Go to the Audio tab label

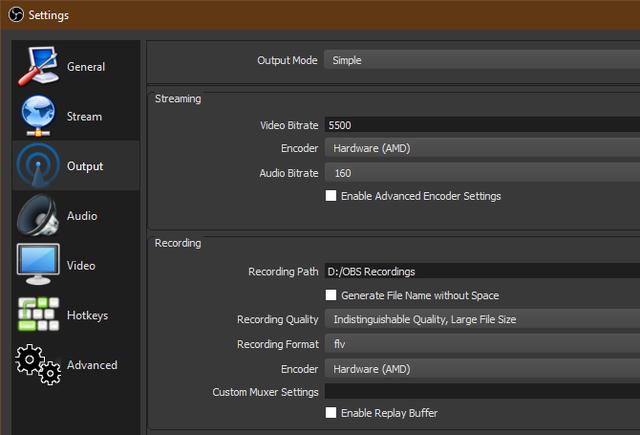click(x=82, y=216)
